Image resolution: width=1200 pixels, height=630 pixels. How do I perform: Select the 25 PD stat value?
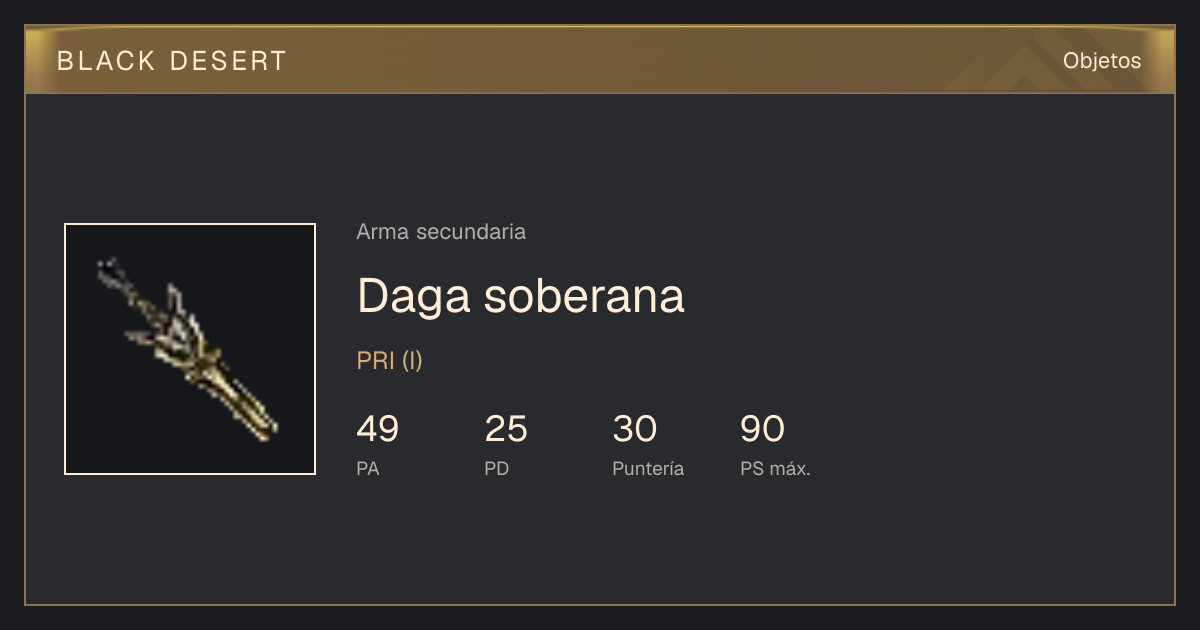pyautogui.click(x=506, y=429)
